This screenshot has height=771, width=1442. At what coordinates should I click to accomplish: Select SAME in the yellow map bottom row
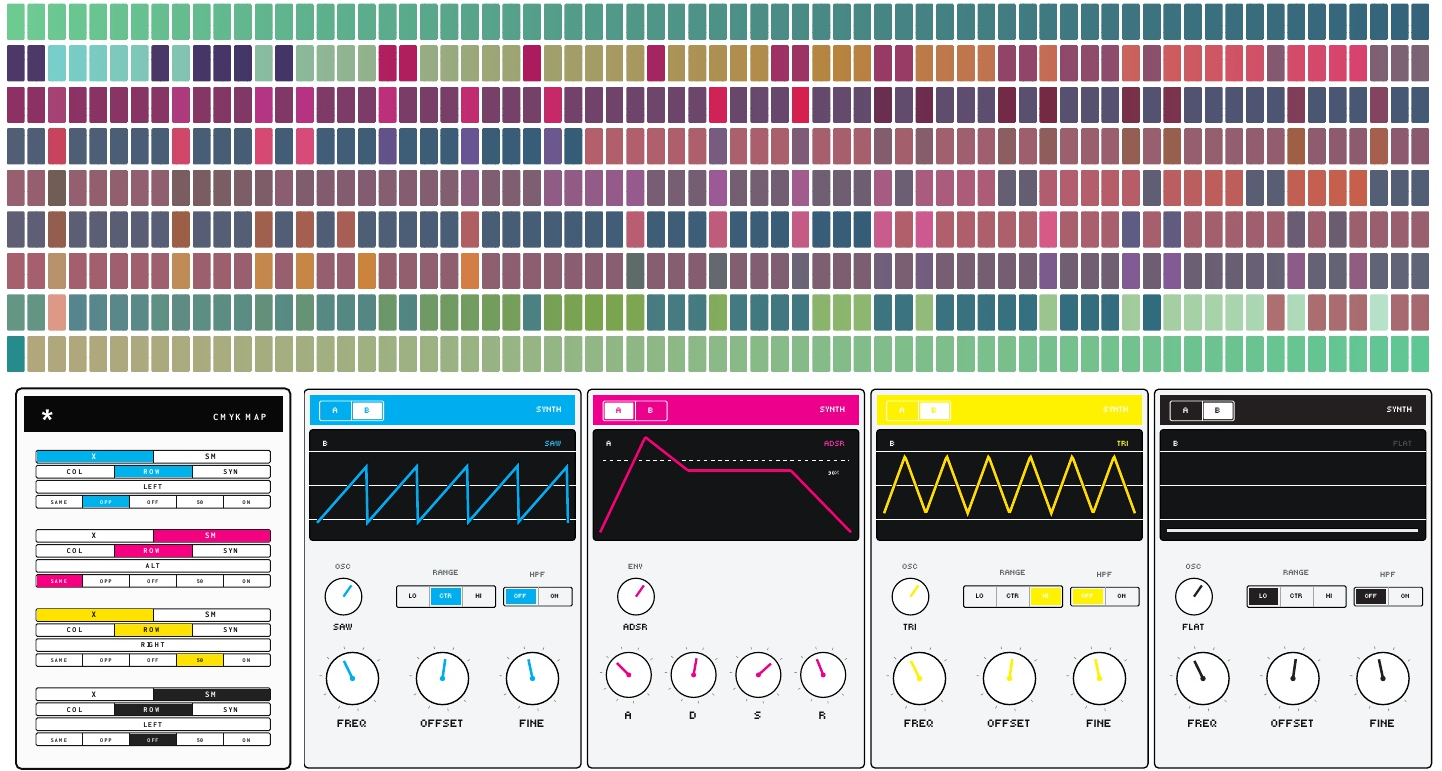coord(59,660)
